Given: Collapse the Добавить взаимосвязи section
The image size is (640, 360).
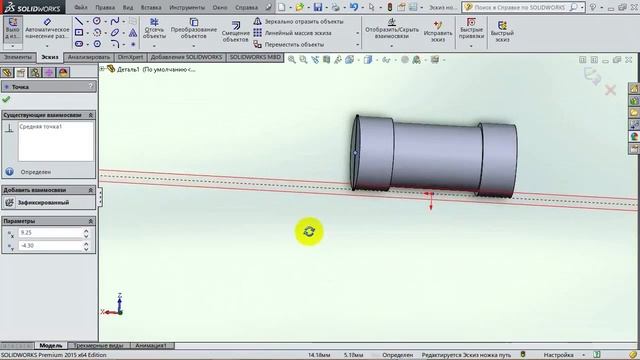Looking at the screenshot, I should click(x=91, y=190).
